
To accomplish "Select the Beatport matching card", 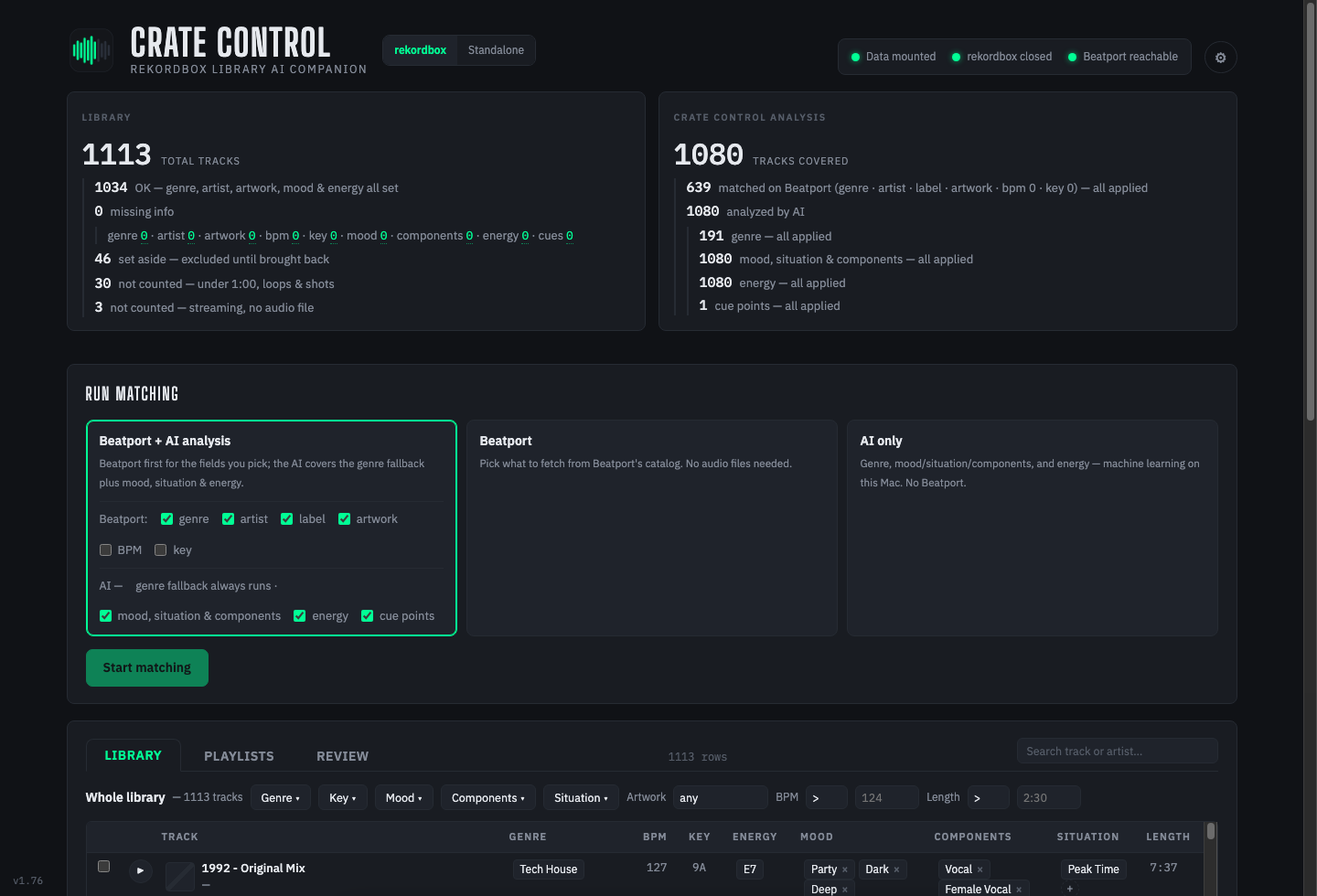I will click(652, 528).
